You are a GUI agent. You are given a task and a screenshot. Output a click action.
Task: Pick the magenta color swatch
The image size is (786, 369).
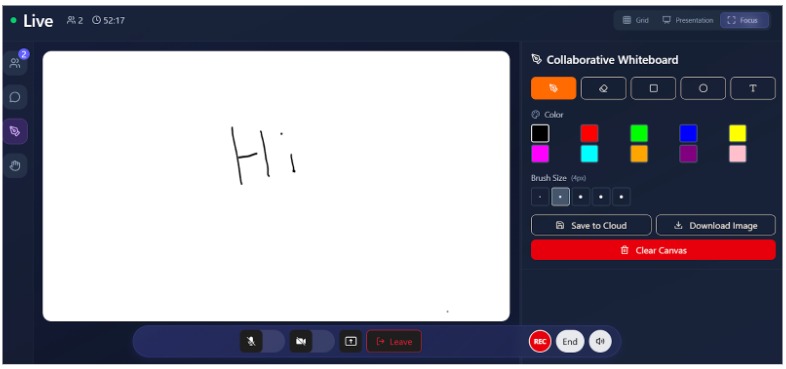point(540,154)
